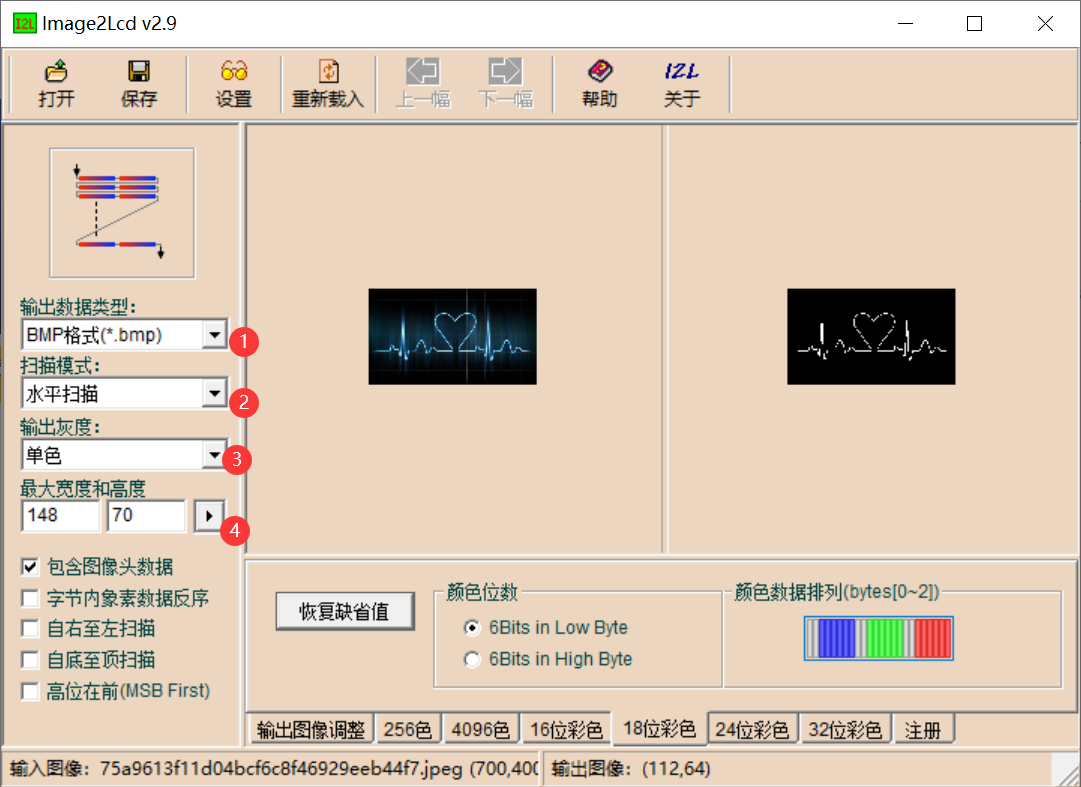Click the input heartbeat image preview

click(x=452, y=336)
